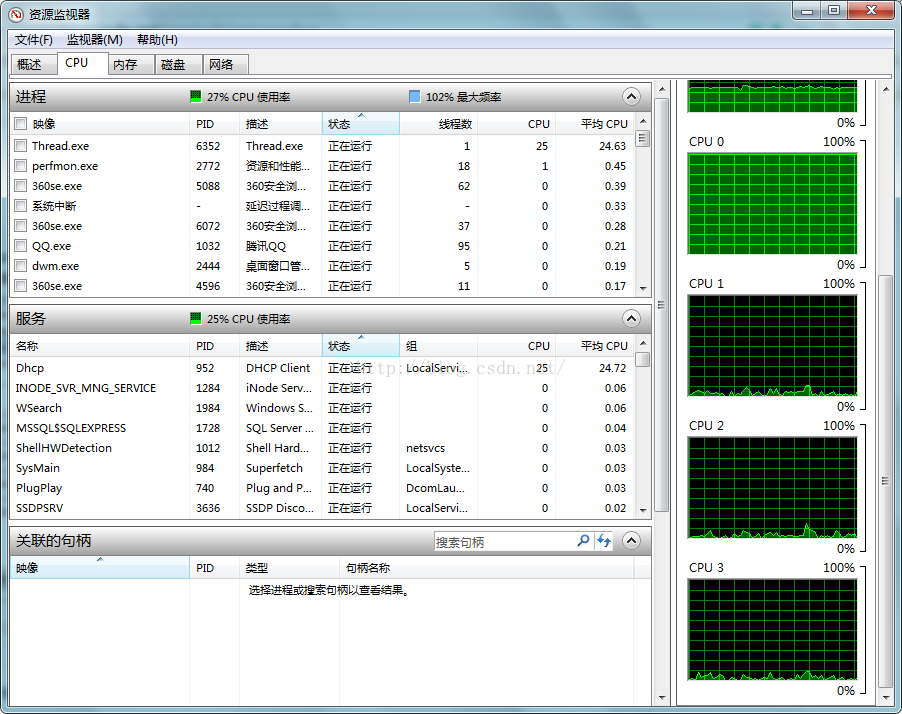Check the 360se.exe PID 5088 checkbox

[x=21, y=186]
